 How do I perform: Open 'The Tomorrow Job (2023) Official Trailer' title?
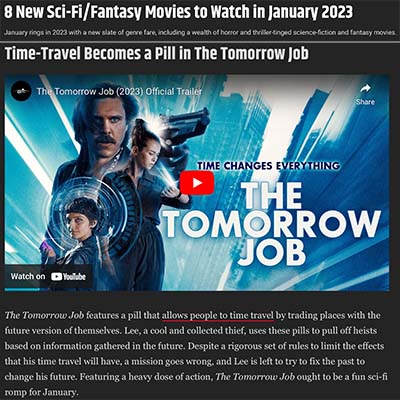pyautogui.click(x=119, y=91)
